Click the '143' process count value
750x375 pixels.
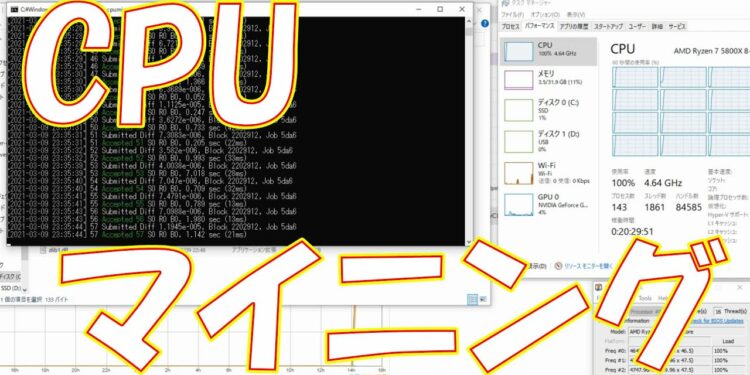point(619,207)
